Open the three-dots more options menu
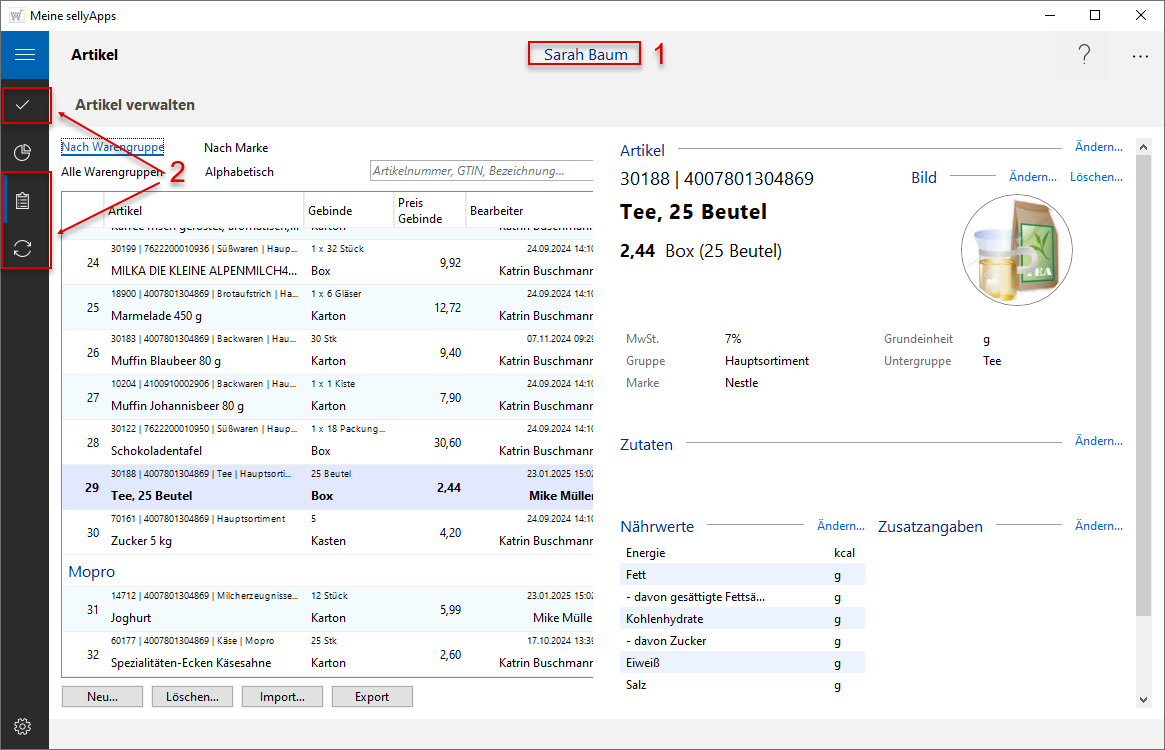Screen dimensions: 1165x750 point(1140,57)
